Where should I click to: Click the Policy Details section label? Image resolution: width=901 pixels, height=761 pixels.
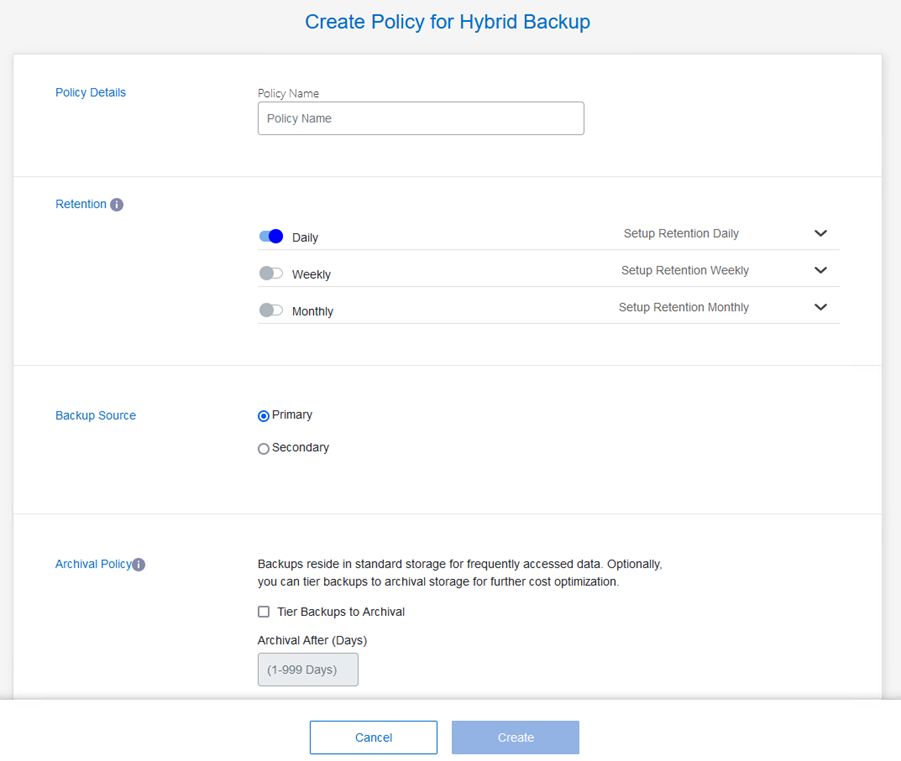pos(90,93)
